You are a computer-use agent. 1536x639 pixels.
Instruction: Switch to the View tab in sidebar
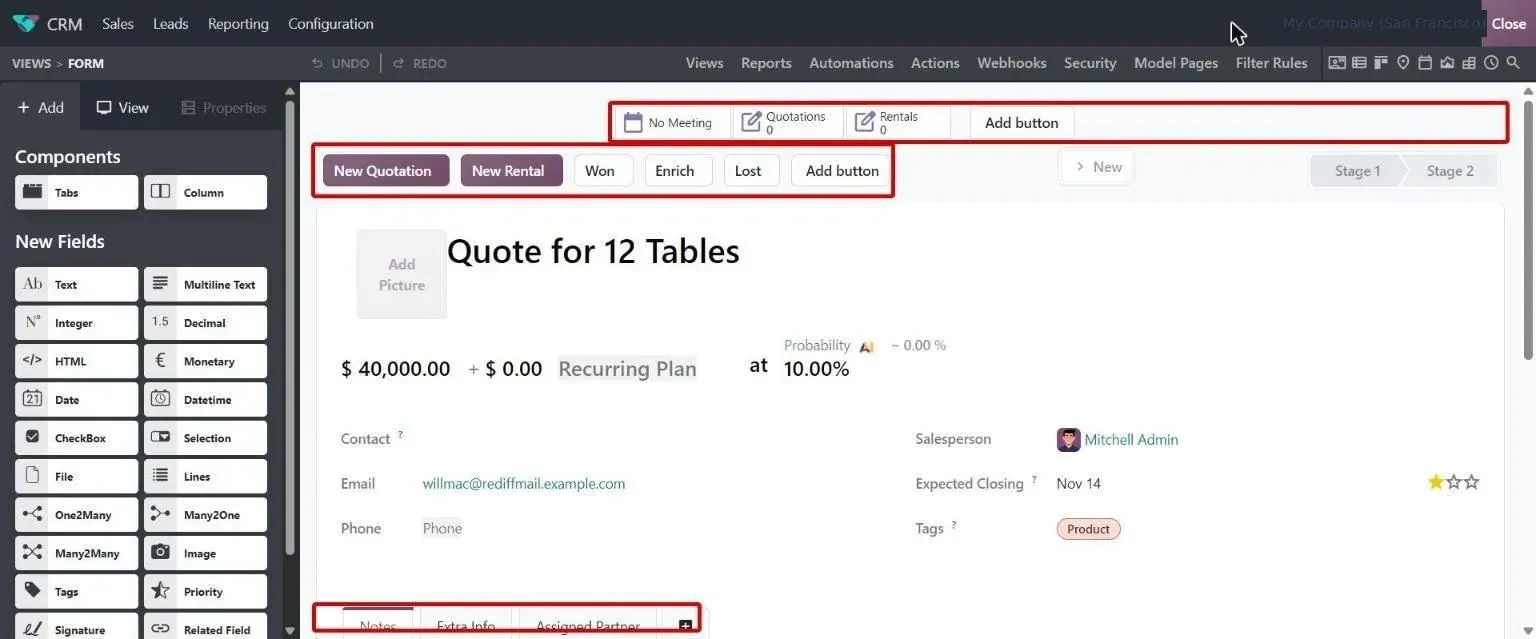click(123, 108)
